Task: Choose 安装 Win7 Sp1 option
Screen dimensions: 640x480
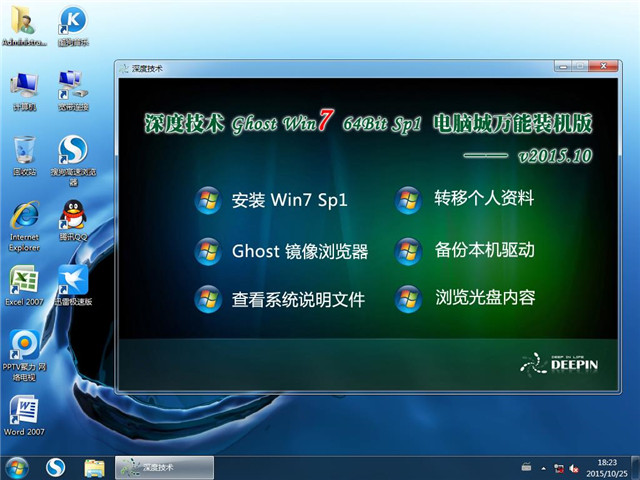Action: click(x=289, y=200)
